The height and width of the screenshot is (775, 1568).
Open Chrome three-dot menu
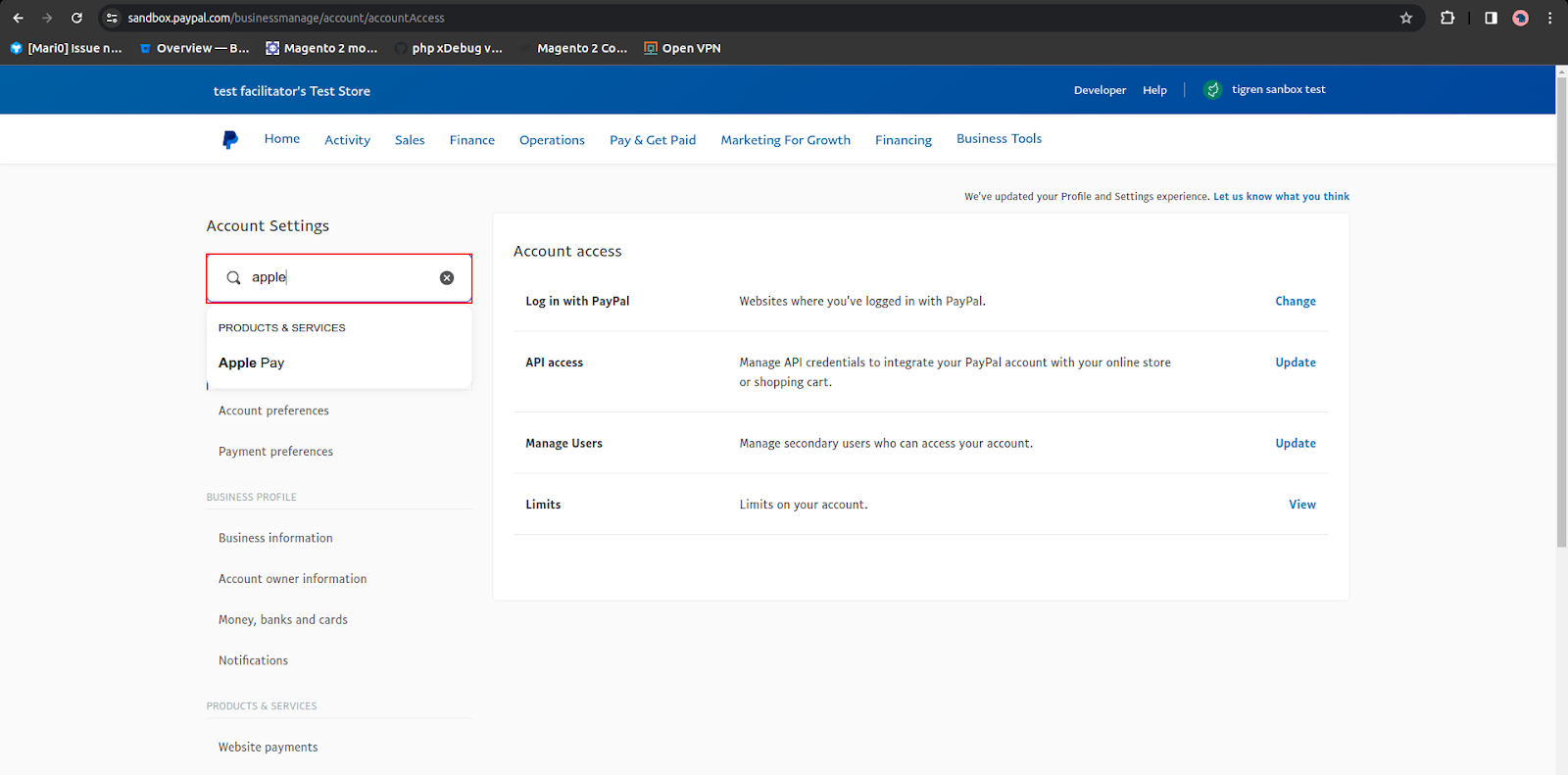(1549, 18)
